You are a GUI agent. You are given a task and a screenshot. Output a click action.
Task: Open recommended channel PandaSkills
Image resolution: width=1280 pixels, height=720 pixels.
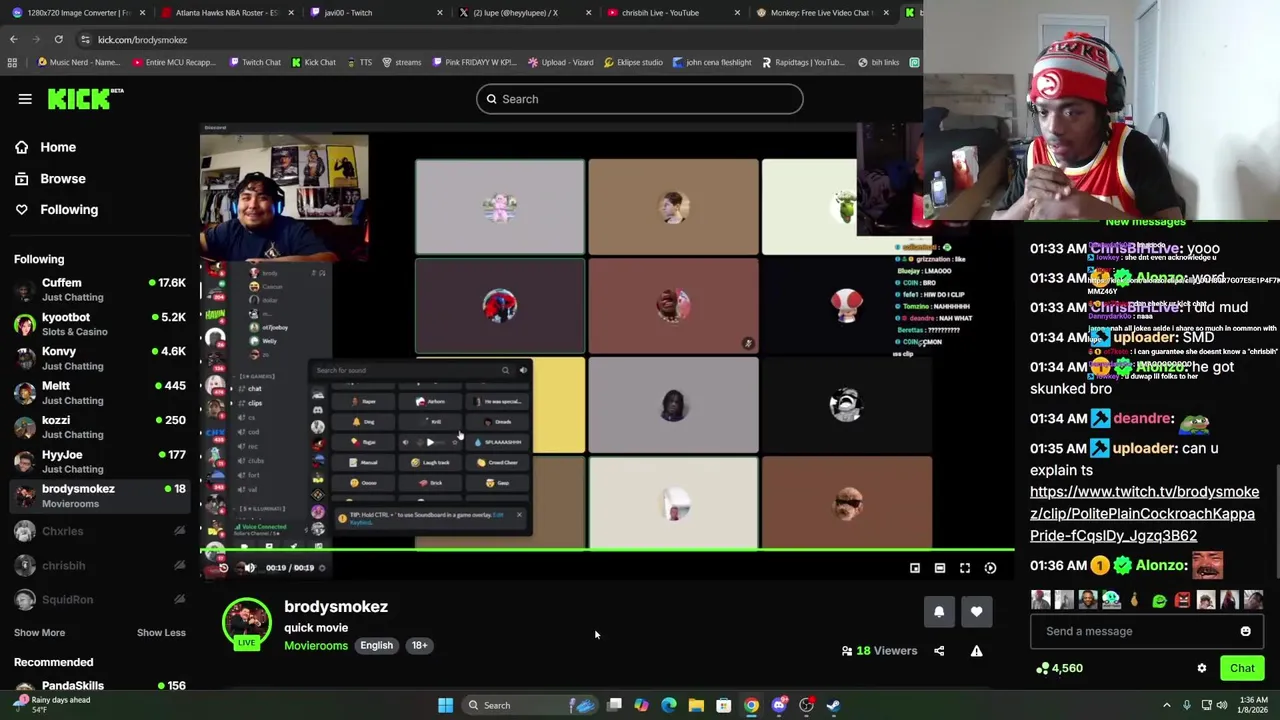pos(100,686)
